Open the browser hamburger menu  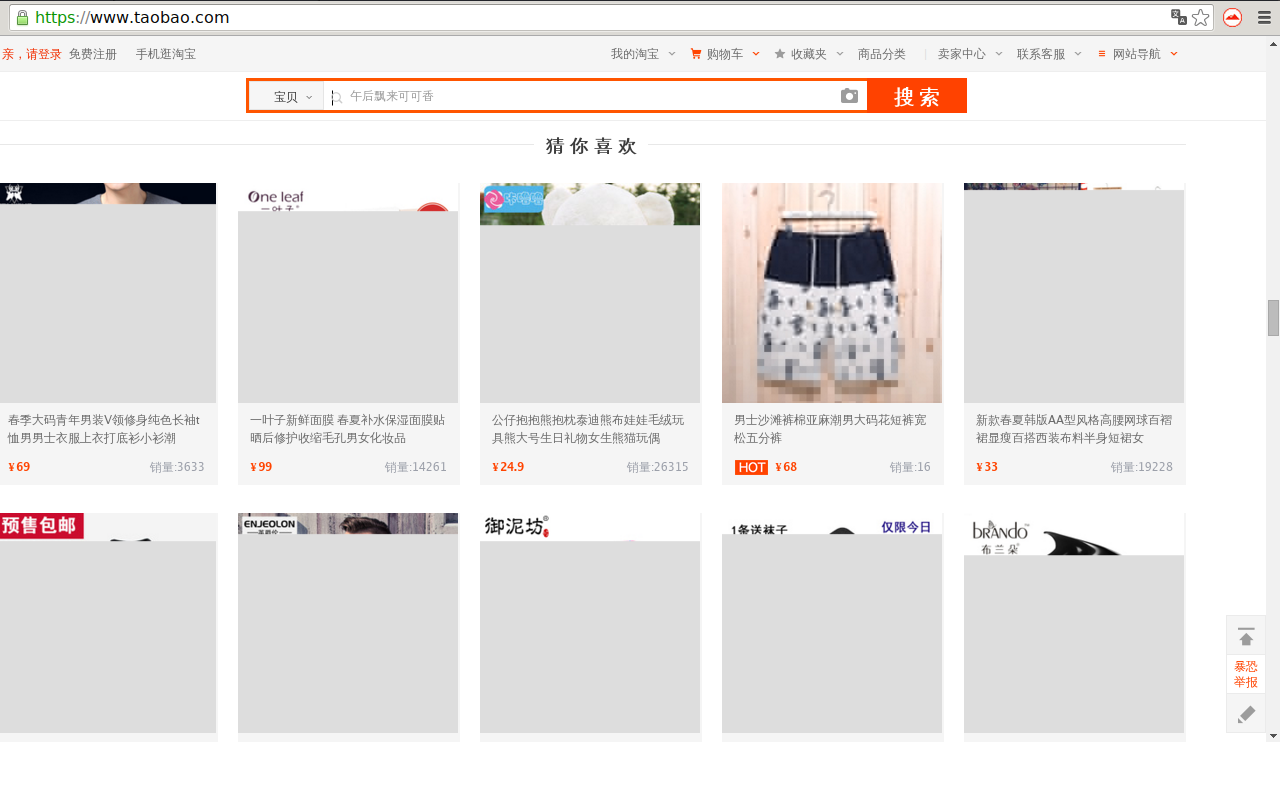click(x=1264, y=18)
